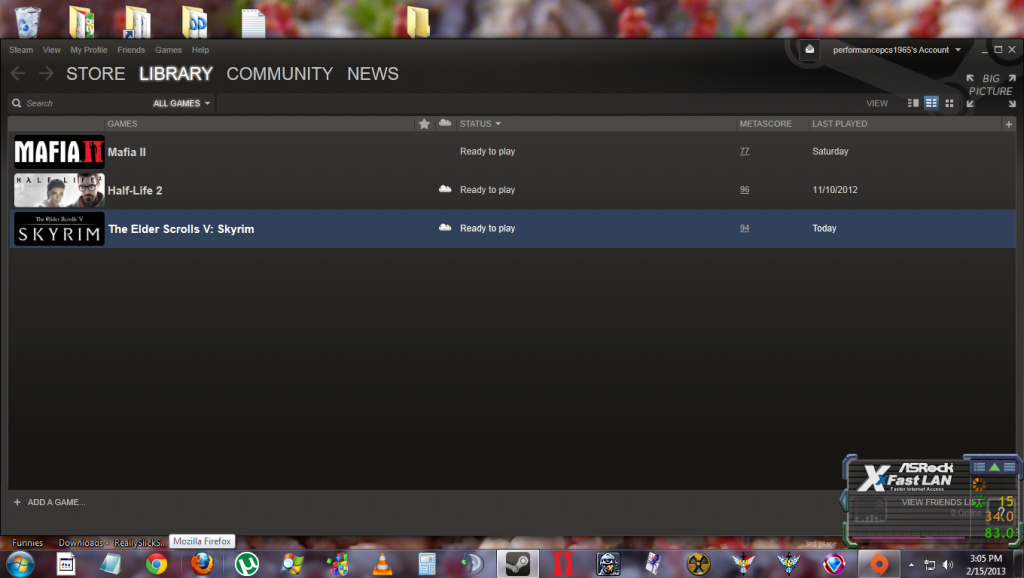The width and height of the screenshot is (1024, 578).
Task: Select The Elder Scrolls V: Skyrim title
Action: coord(181,229)
